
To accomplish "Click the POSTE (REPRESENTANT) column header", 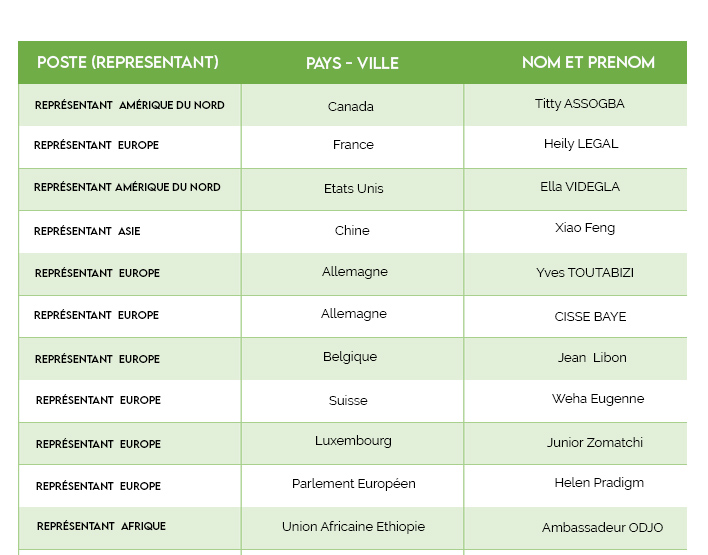I will (128, 62).
